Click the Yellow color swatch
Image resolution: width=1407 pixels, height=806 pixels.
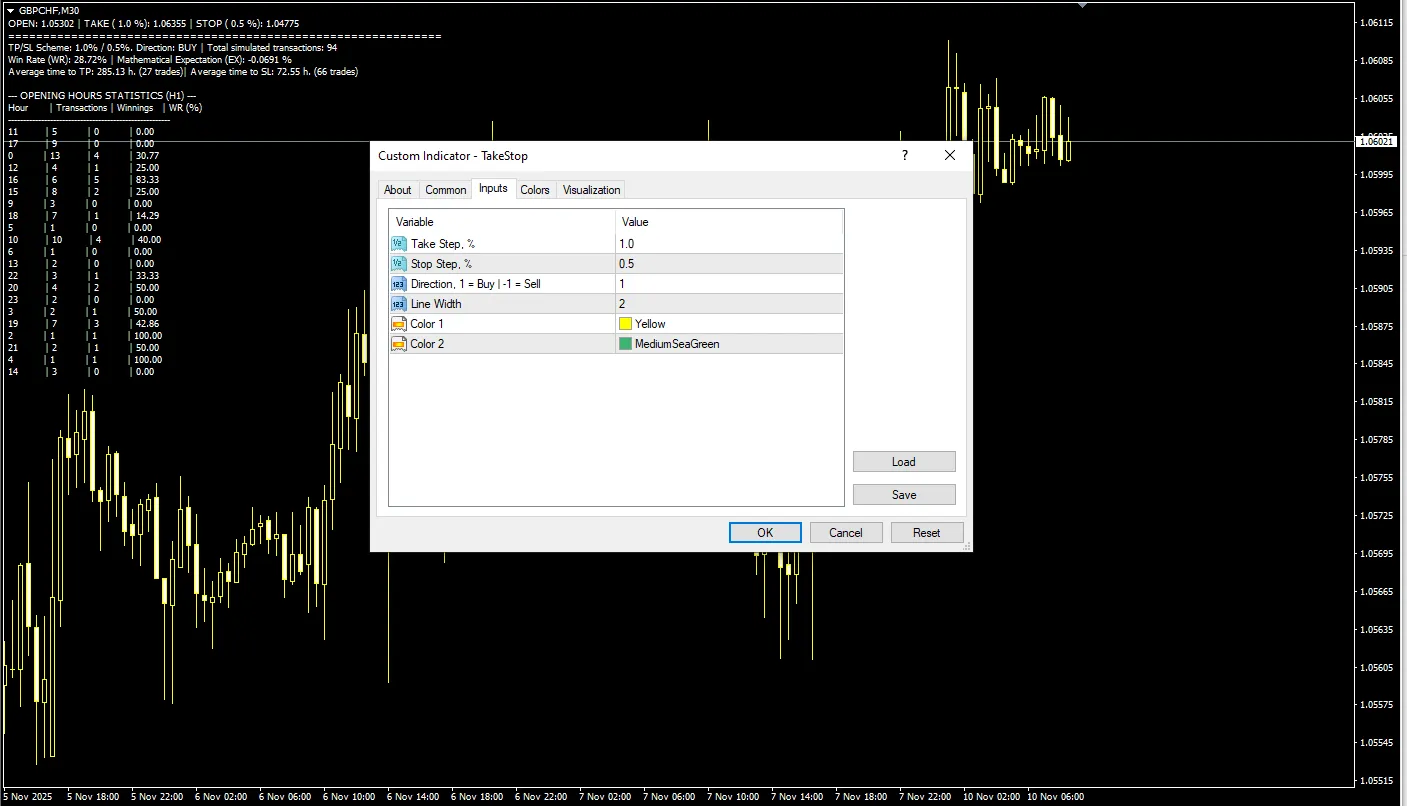tap(625, 324)
